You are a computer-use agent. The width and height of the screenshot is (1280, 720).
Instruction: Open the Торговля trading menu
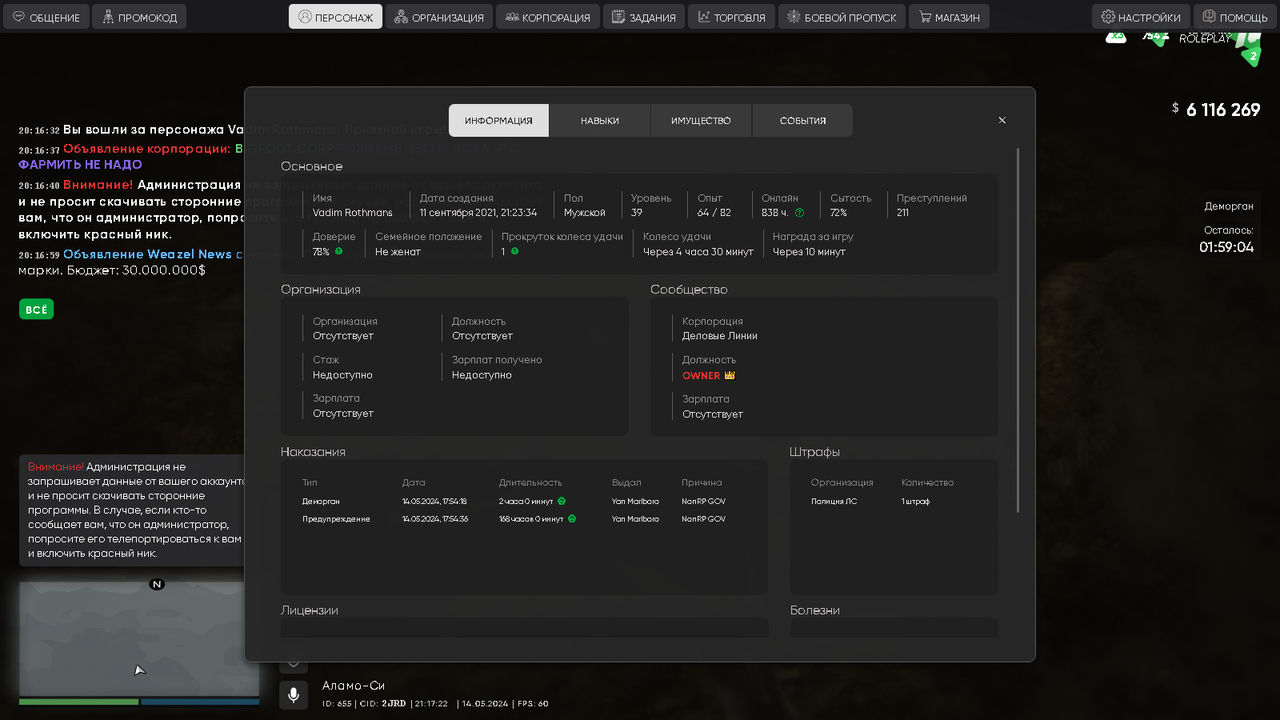coord(732,17)
